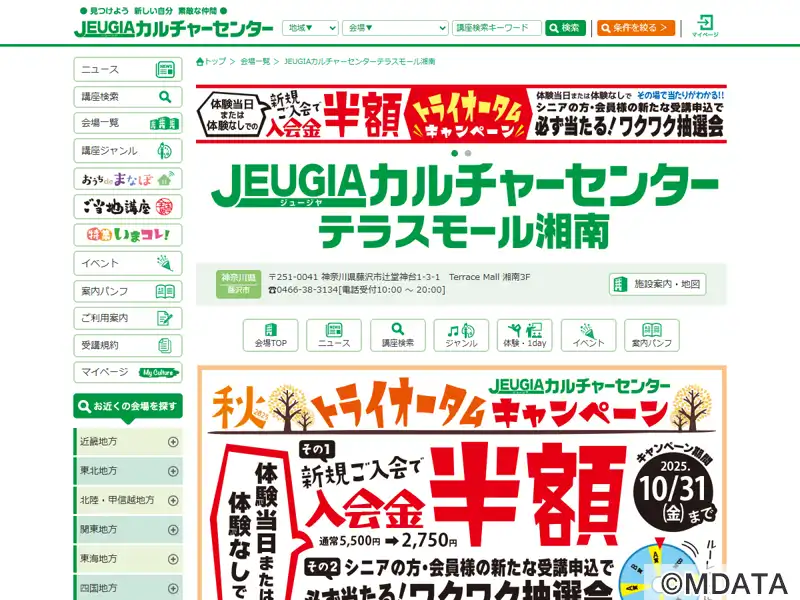Click the お近くの会場を探す heading
The image size is (800, 600).
pyautogui.click(x=128, y=407)
